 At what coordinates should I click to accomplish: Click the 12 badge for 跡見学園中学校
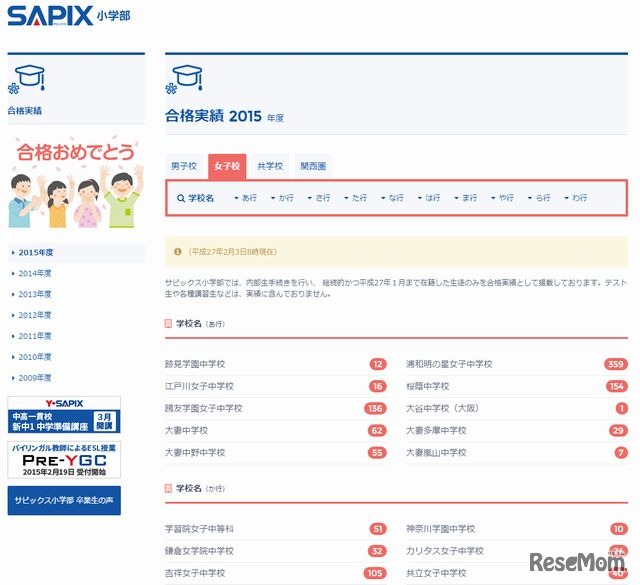378,364
